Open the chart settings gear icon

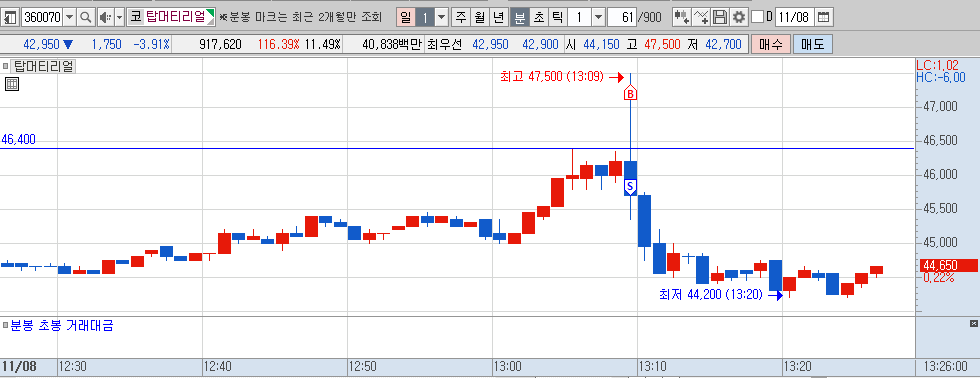pos(739,17)
